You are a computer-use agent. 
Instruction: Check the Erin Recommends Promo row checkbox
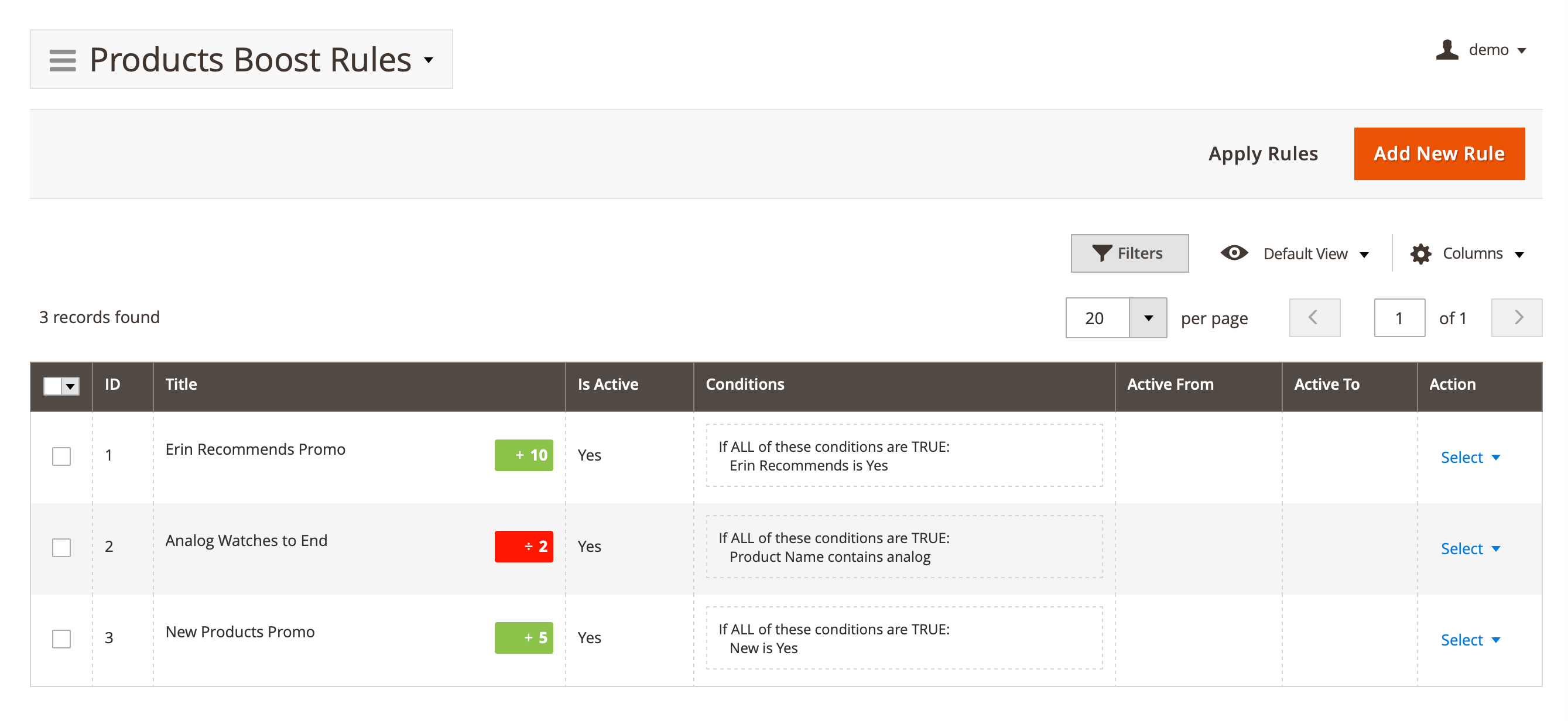click(x=61, y=456)
